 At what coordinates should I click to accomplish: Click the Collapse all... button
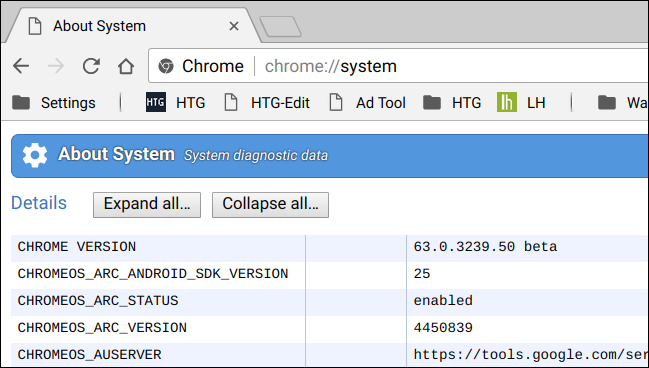(270, 204)
